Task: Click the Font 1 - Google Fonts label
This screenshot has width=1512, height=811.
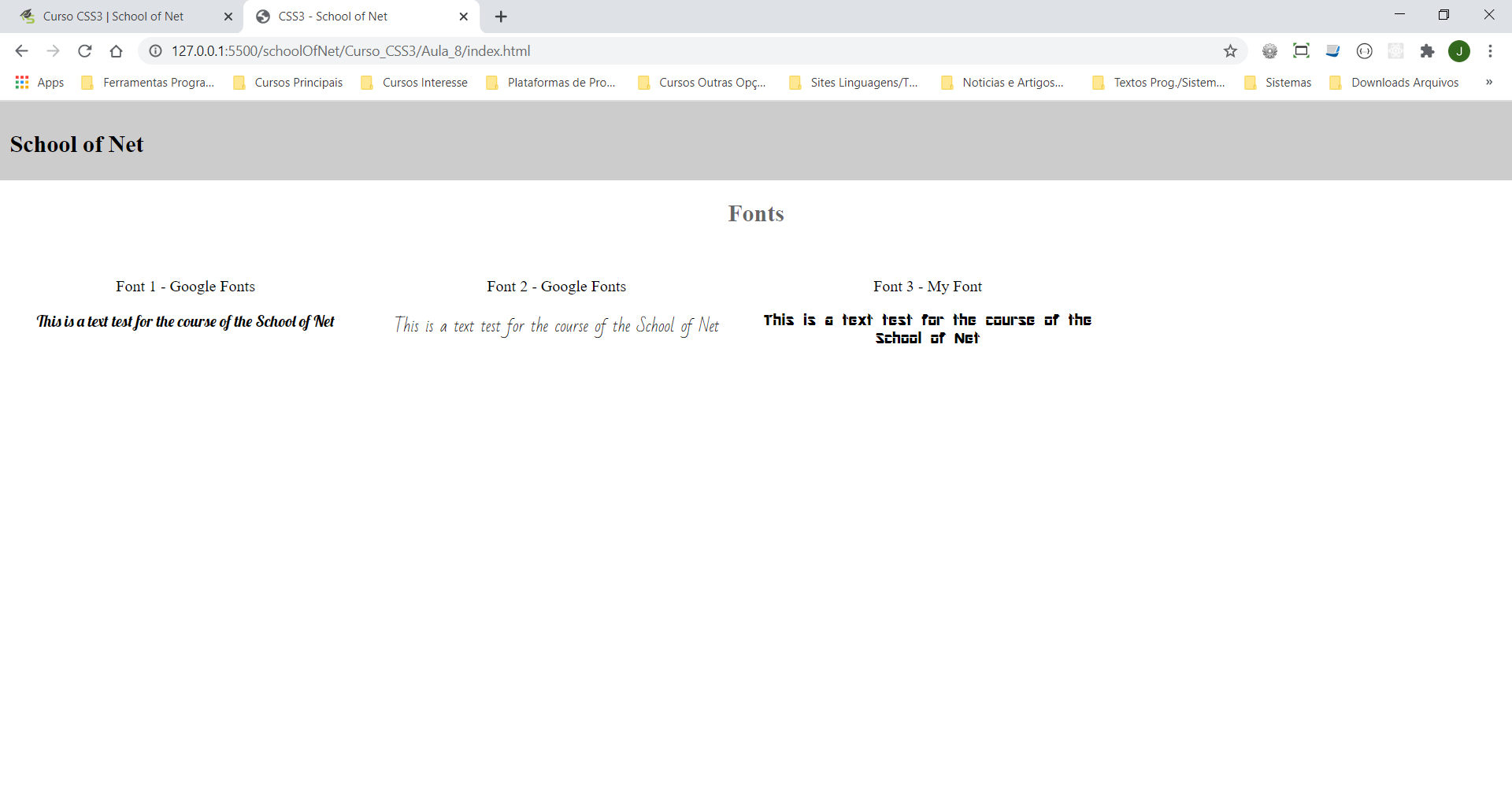Action: [x=185, y=287]
